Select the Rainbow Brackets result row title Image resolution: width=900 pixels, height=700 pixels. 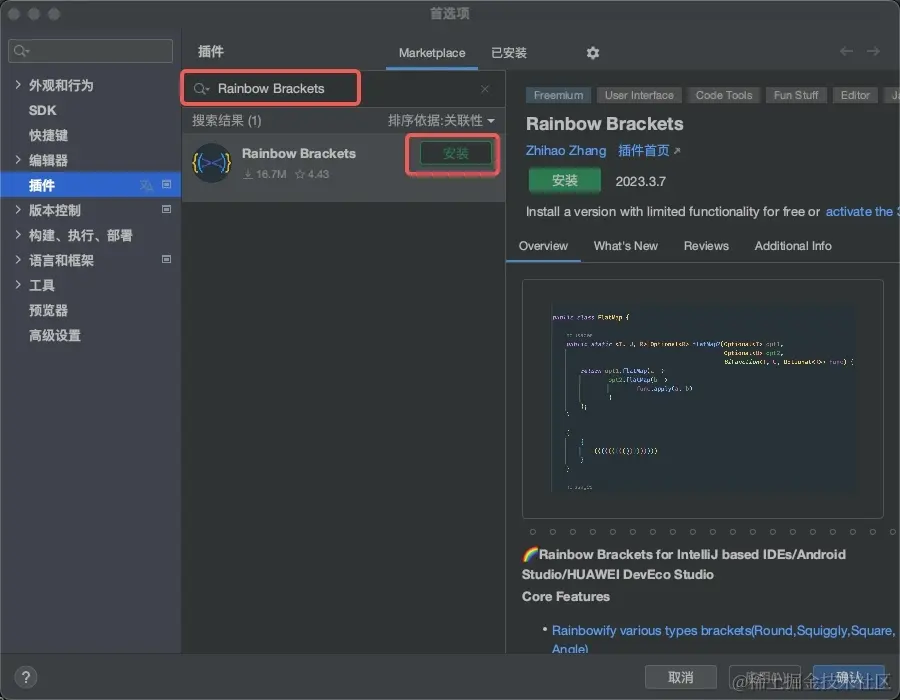pyautogui.click(x=298, y=154)
